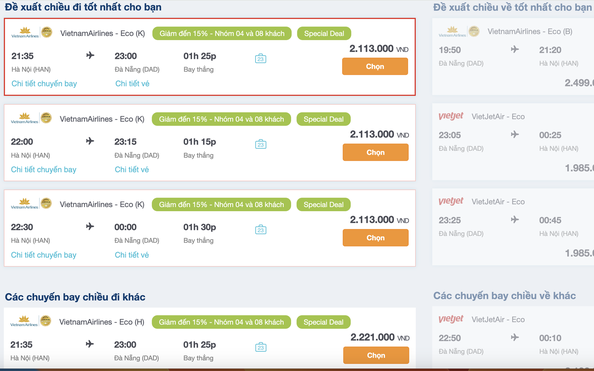This screenshot has height=371, width=594.
Task: Click VietJet logo on 23:05 return flight
Action: [x=451, y=116]
